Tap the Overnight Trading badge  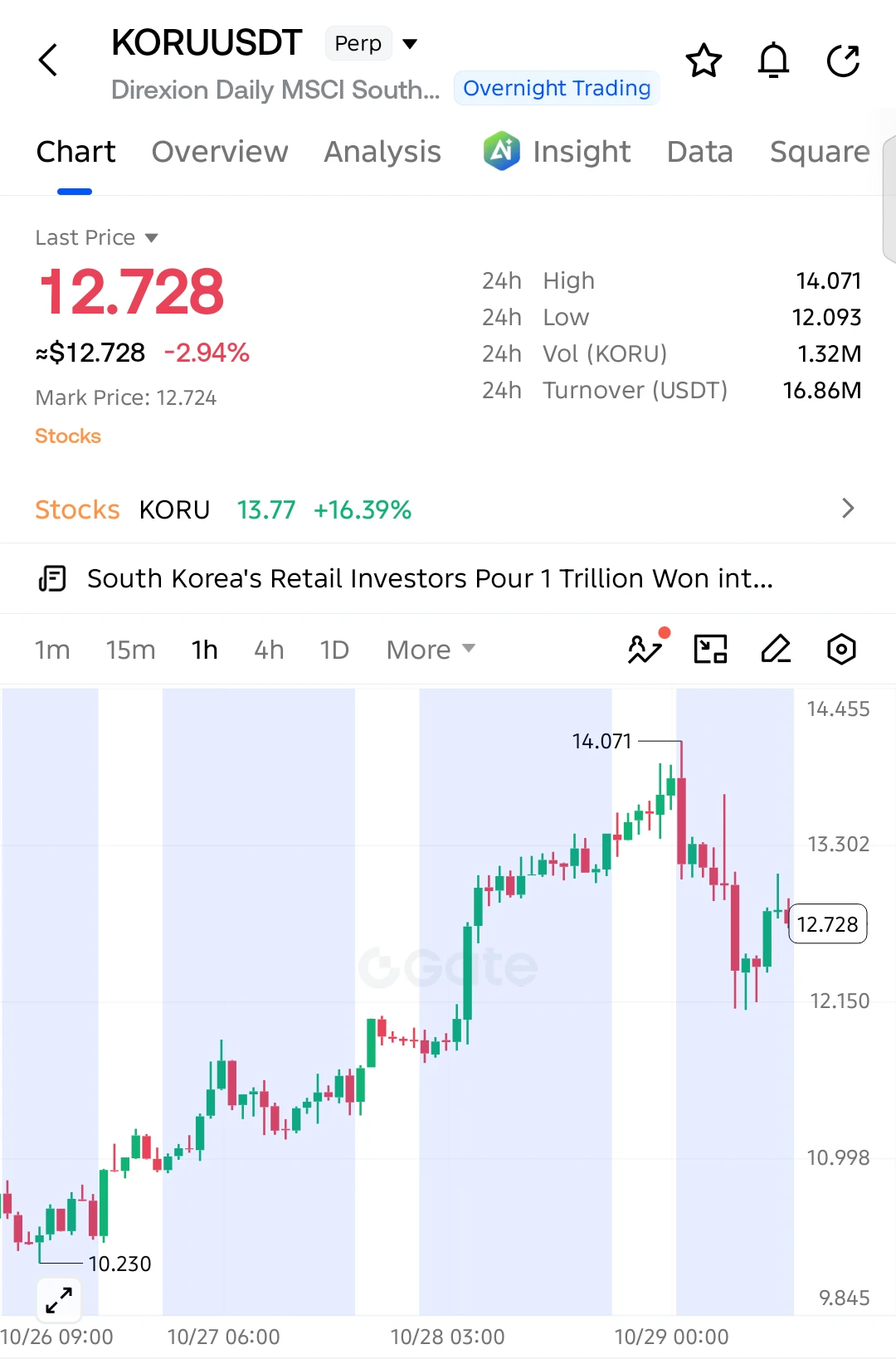pyautogui.click(x=557, y=88)
